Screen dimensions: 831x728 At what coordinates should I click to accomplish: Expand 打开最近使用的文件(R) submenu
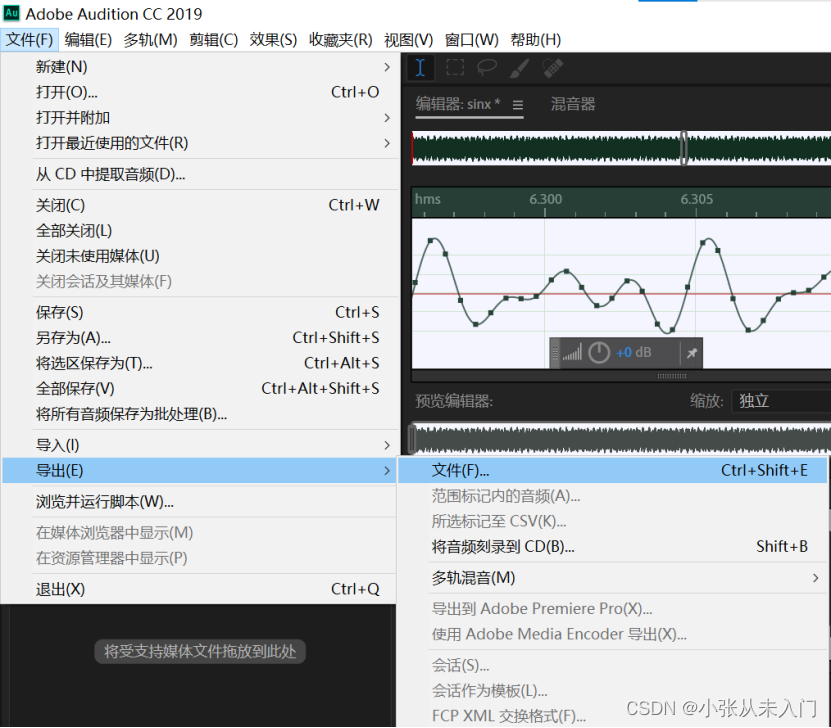(x=199, y=143)
